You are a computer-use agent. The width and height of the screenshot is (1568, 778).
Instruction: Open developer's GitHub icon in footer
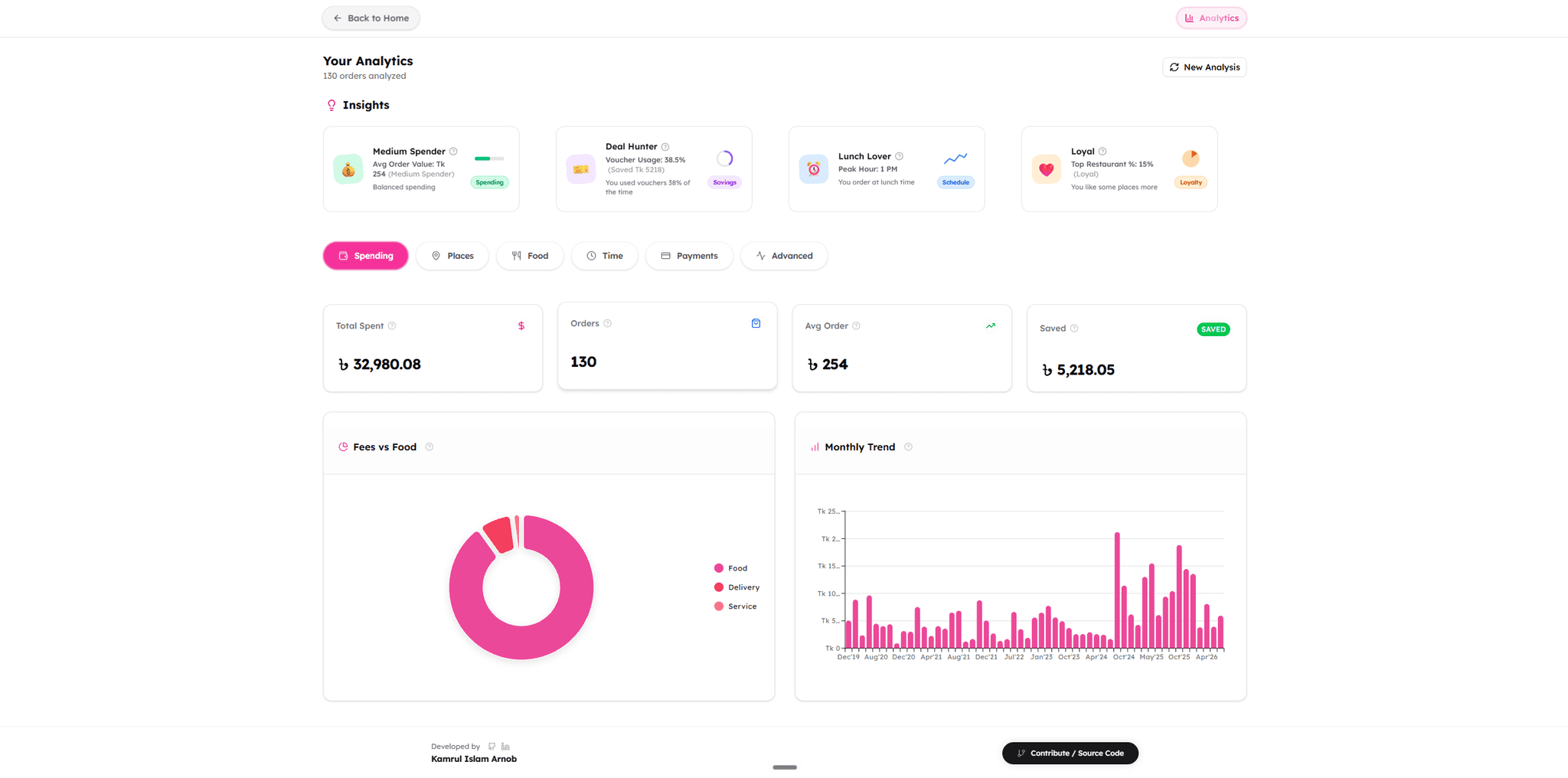coord(492,747)
